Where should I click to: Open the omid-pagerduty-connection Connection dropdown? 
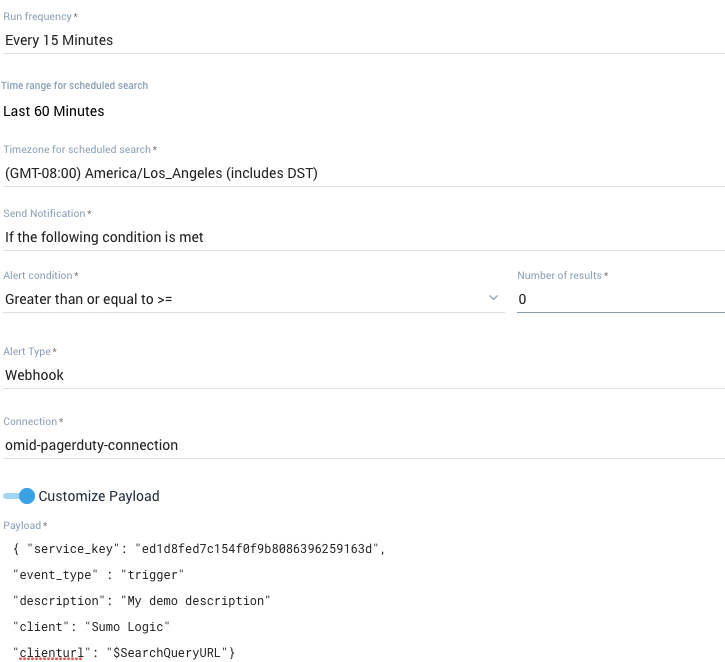[x=362, y=445]
